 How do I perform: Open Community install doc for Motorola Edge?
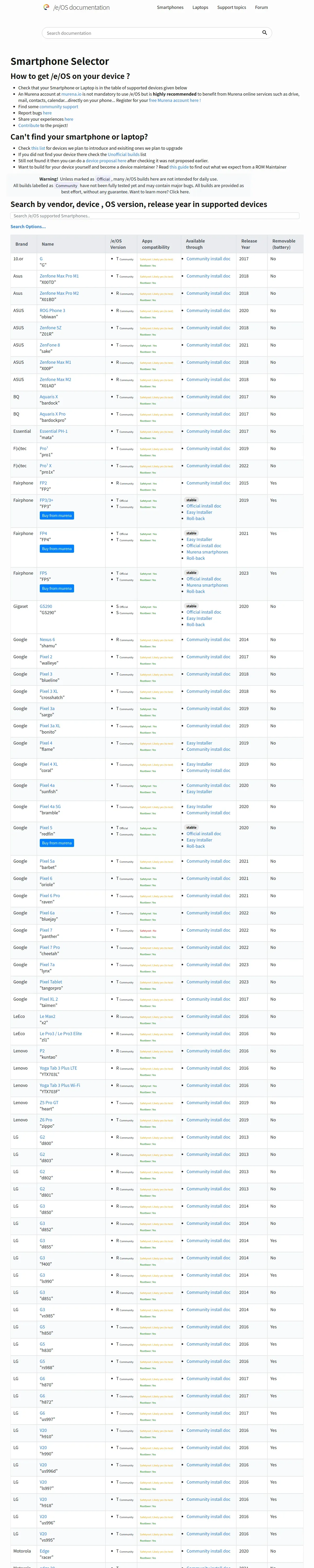click(209, 1551)
